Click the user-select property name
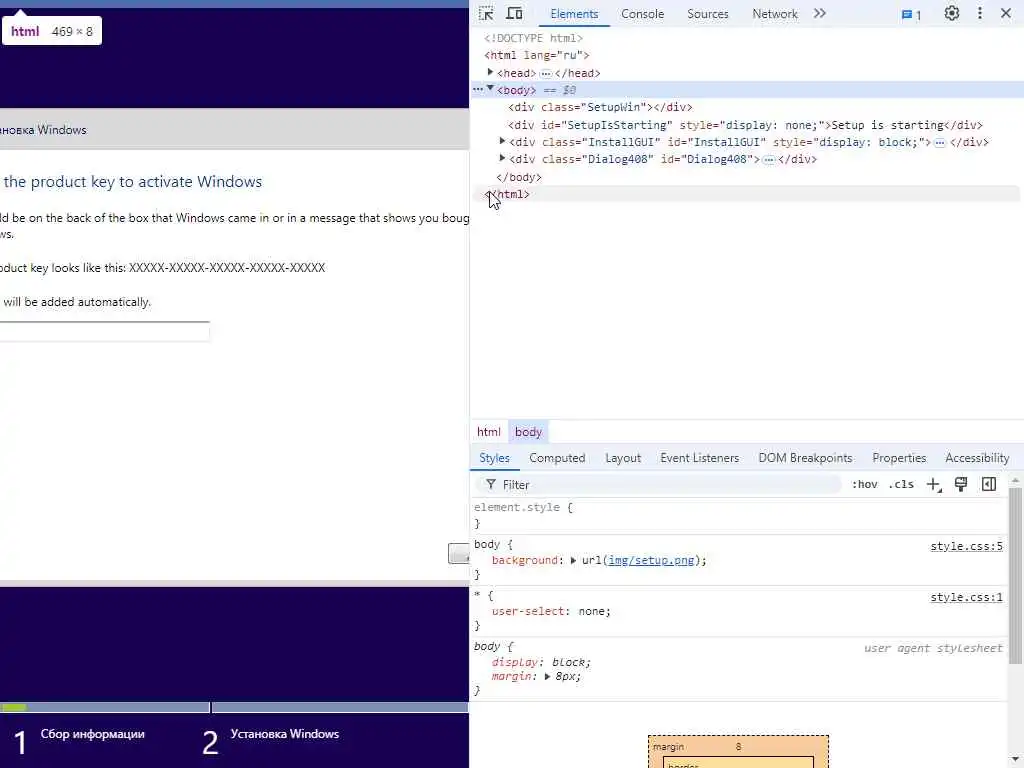This screenshot has width=1024, height=768. point(528,611)
